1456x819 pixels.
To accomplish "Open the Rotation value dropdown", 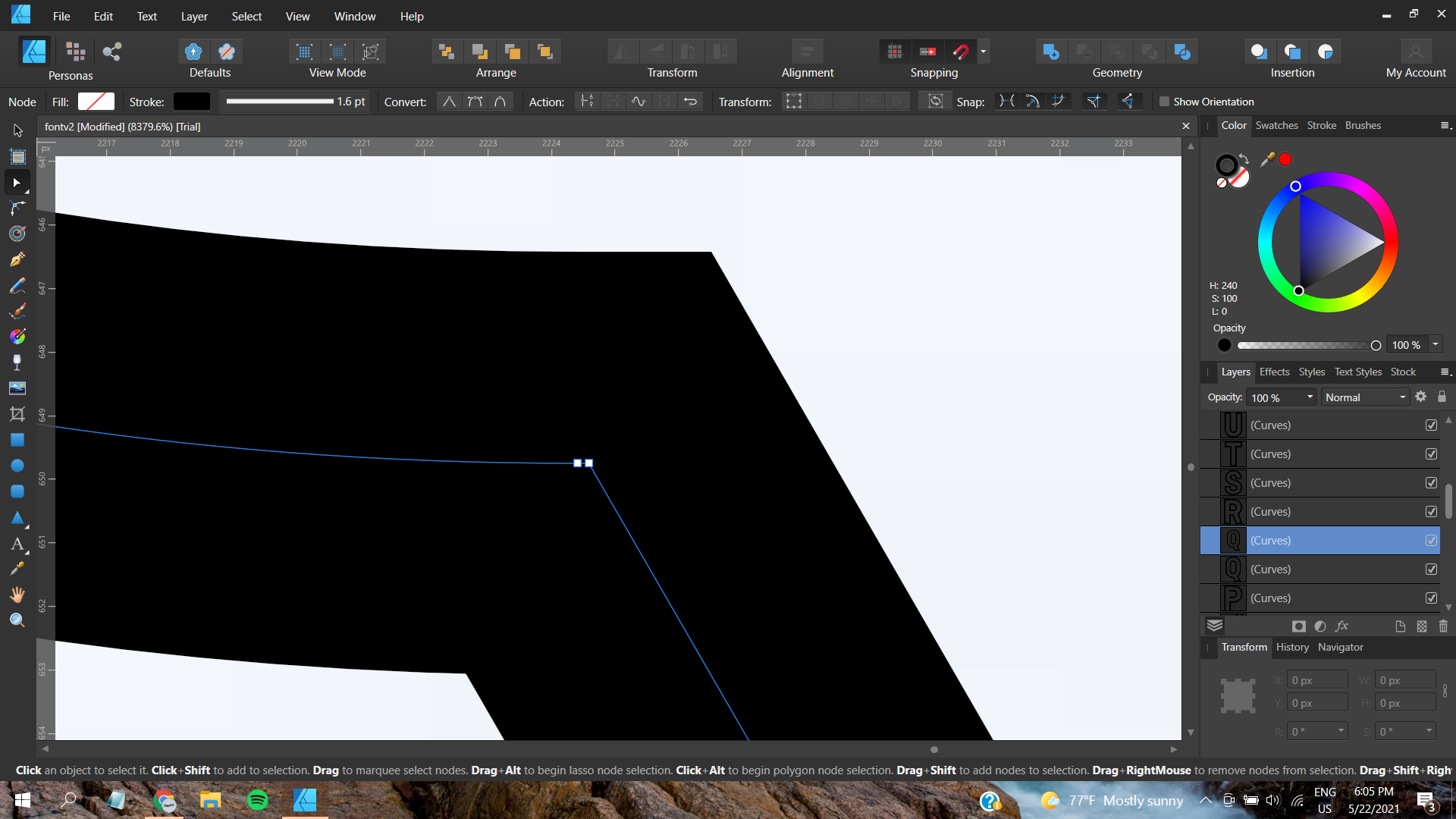I will [1341, 731].
